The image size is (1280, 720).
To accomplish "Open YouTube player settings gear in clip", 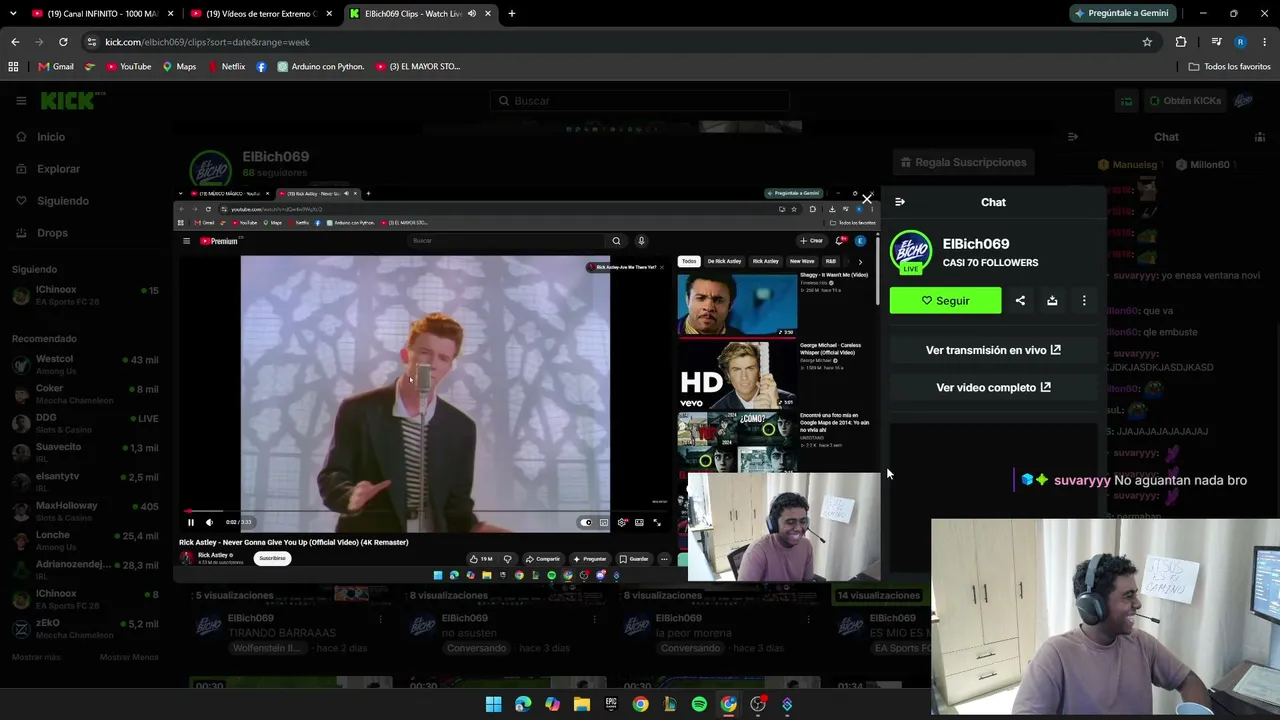I will click(x=622, y=522).
